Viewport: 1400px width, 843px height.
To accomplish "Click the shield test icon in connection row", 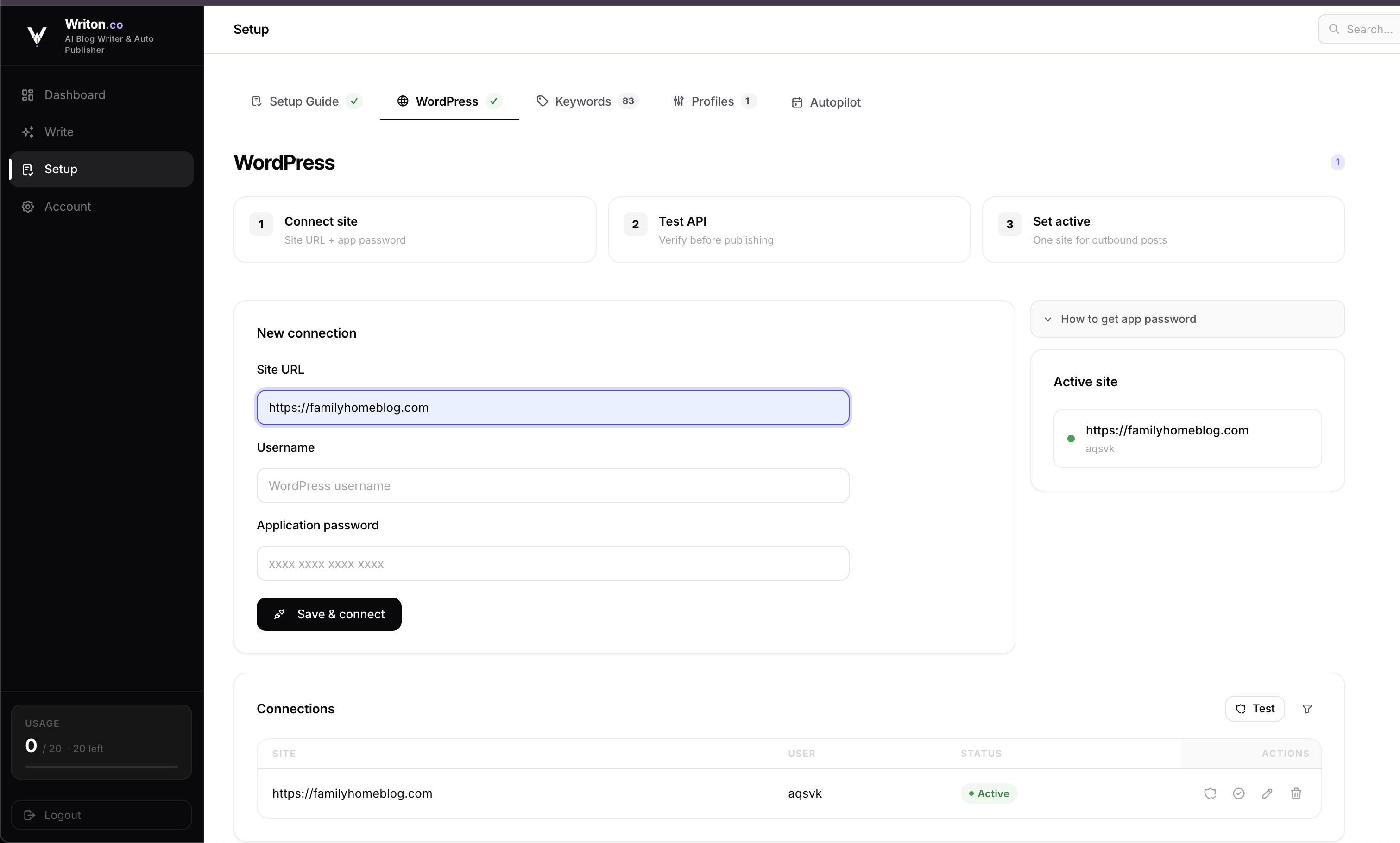I will pyautogui.click(x=1210, y=793).
